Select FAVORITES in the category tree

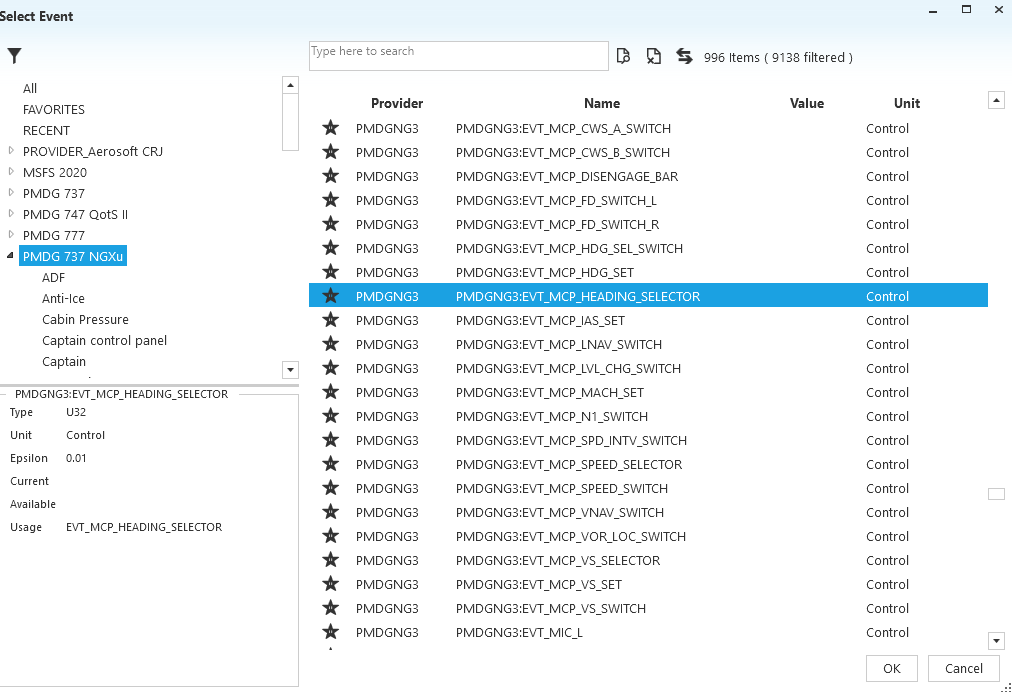click(54, 109)
